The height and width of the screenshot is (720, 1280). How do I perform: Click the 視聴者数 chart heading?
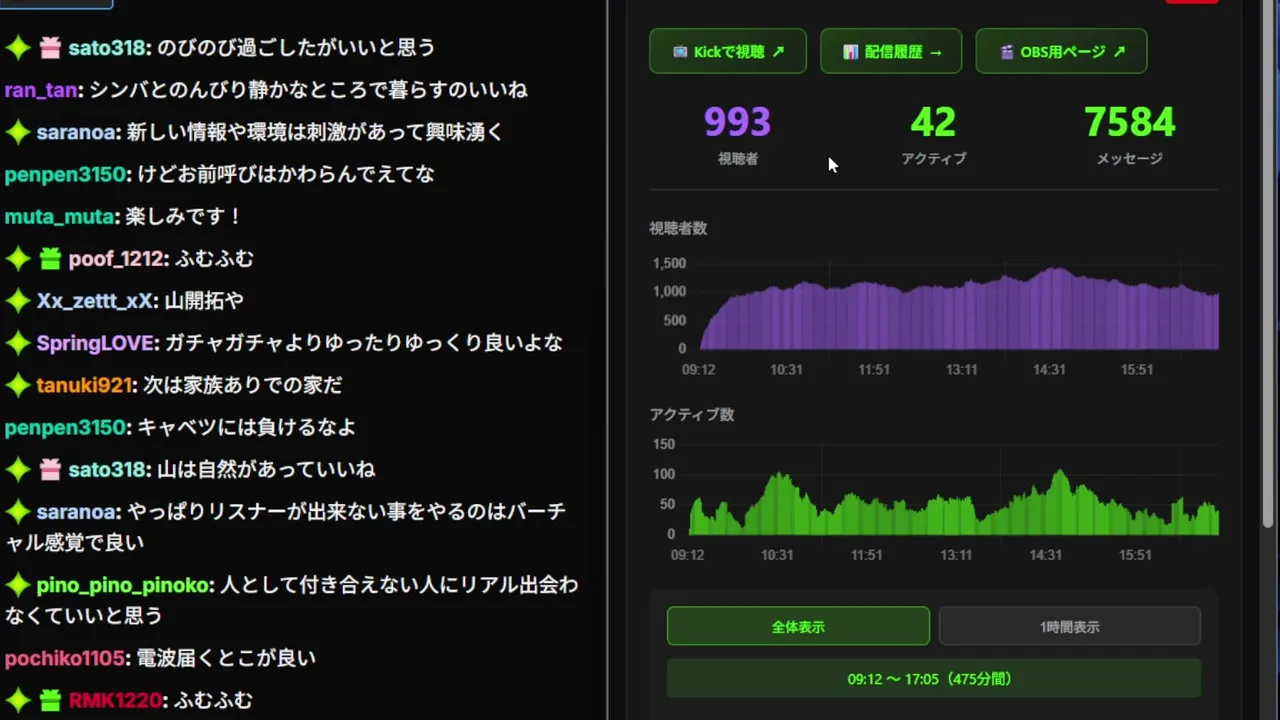point(678,228)
